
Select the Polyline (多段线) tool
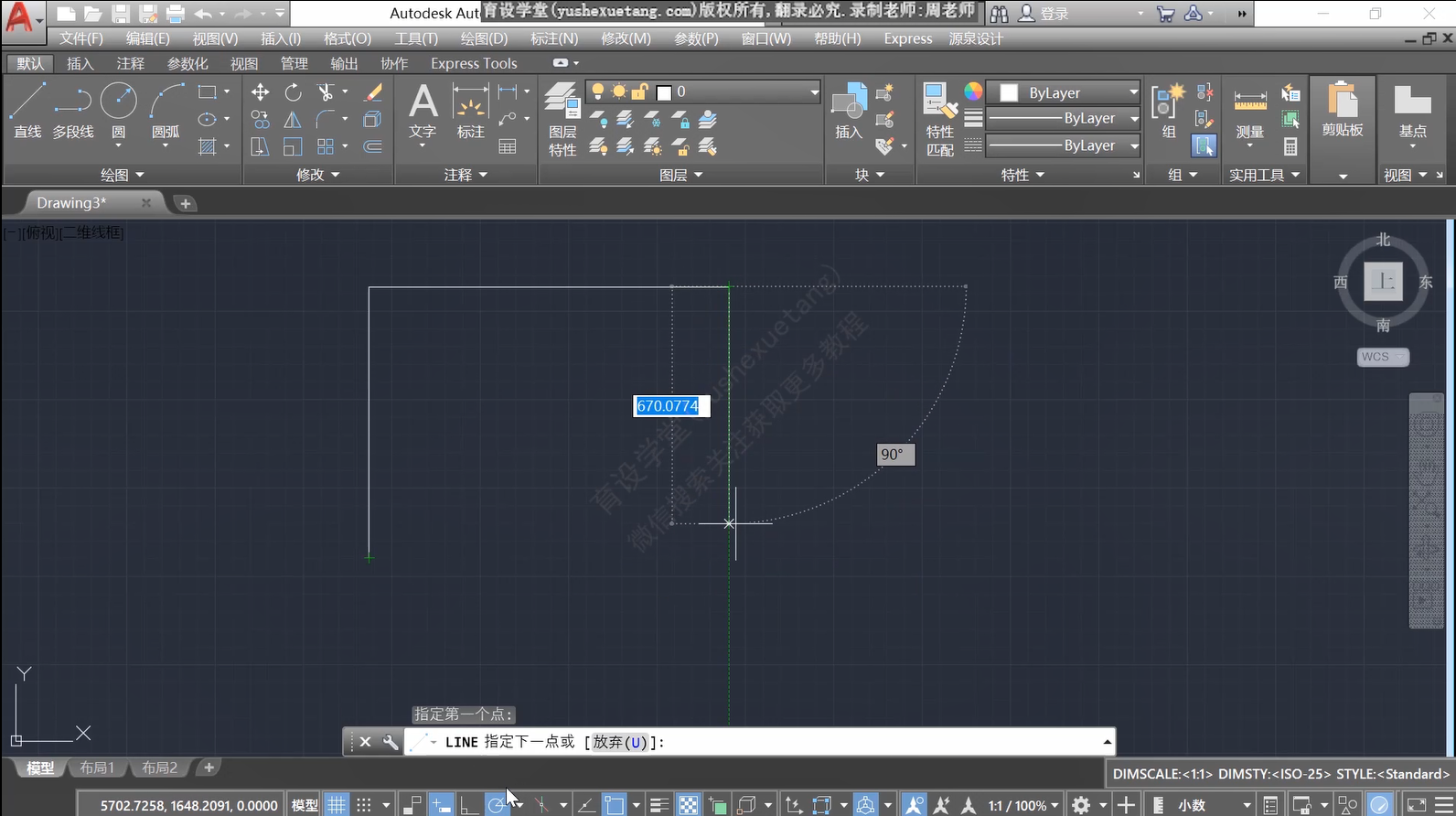coord(73,111)
